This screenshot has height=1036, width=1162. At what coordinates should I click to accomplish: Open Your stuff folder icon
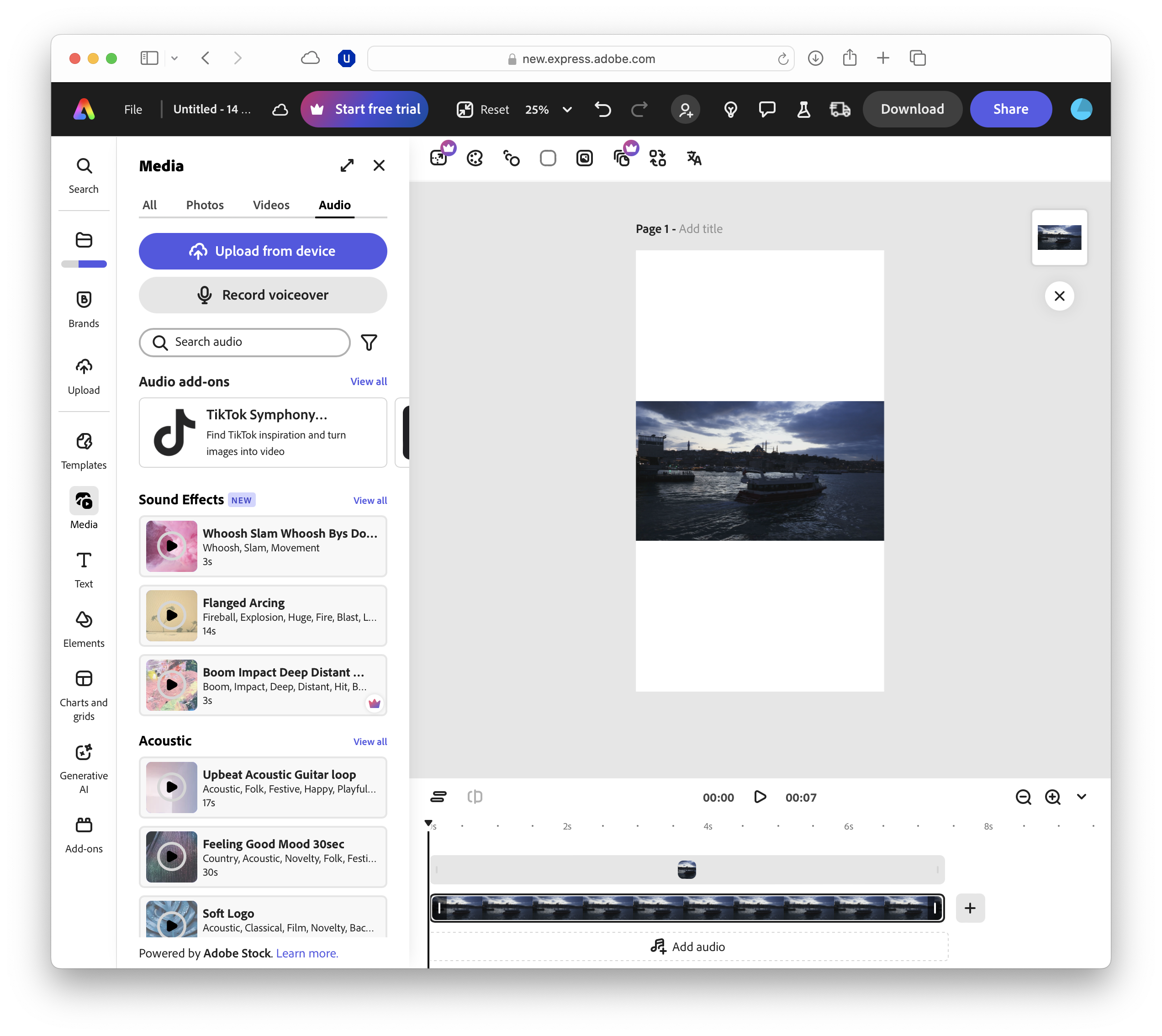coord(84,240)
